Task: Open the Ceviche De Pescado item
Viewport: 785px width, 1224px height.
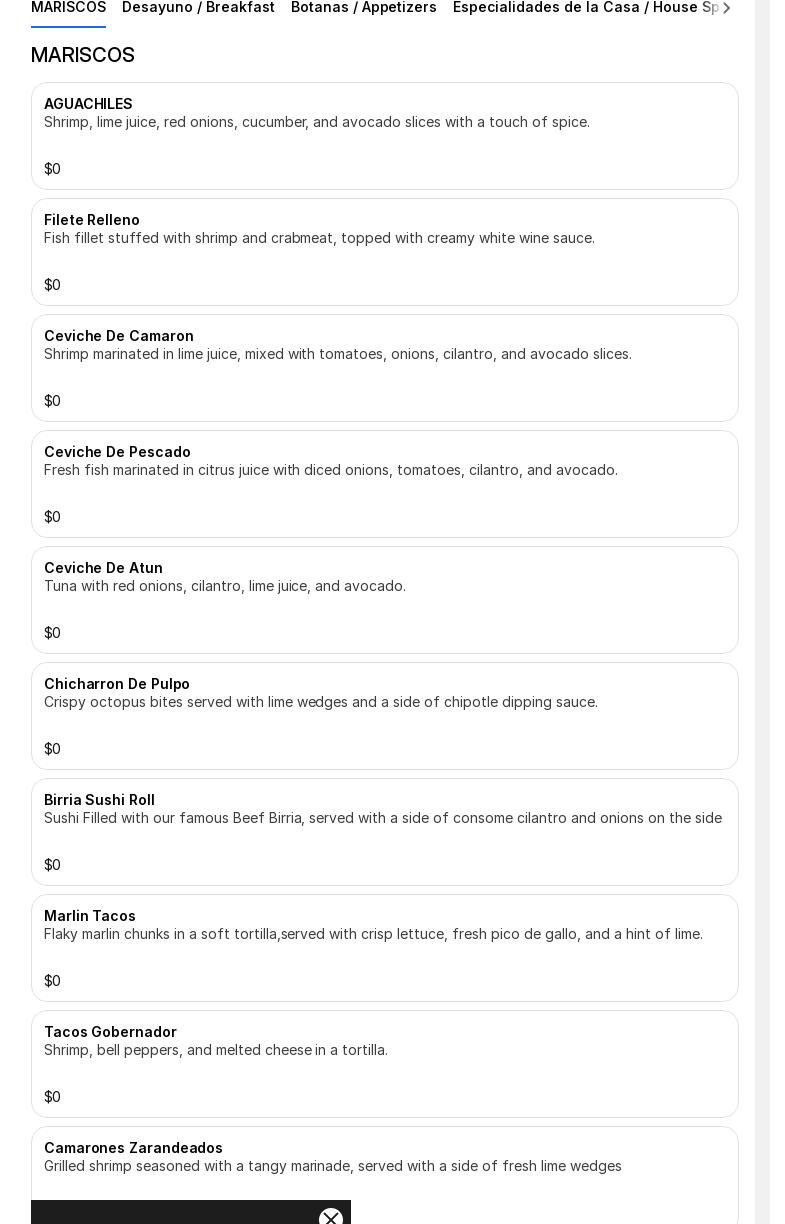Action: tap(385, 484)
